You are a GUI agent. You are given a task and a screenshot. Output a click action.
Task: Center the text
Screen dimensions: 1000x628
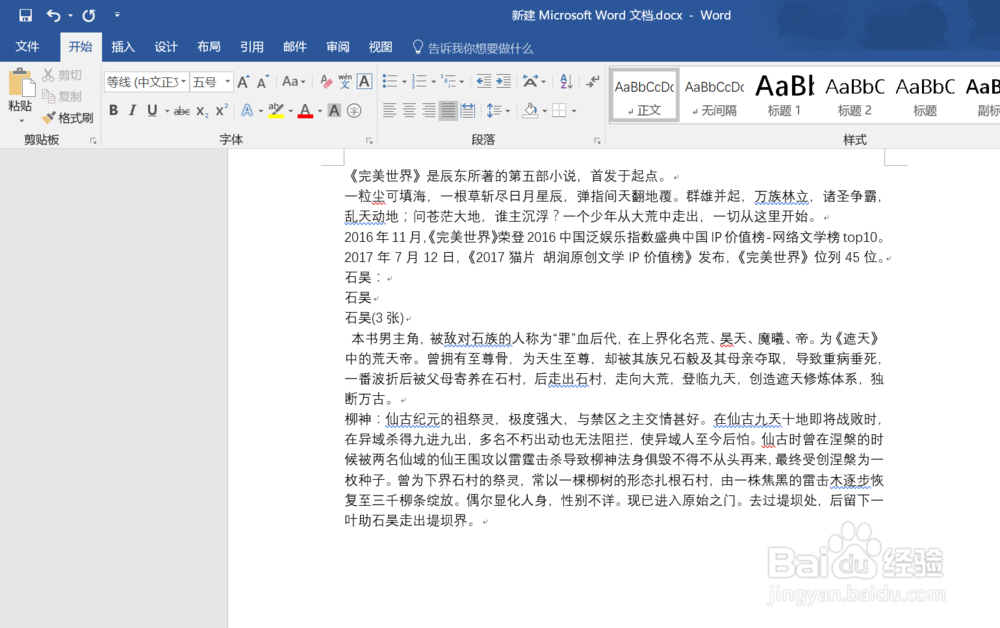[x=409, y=110]
